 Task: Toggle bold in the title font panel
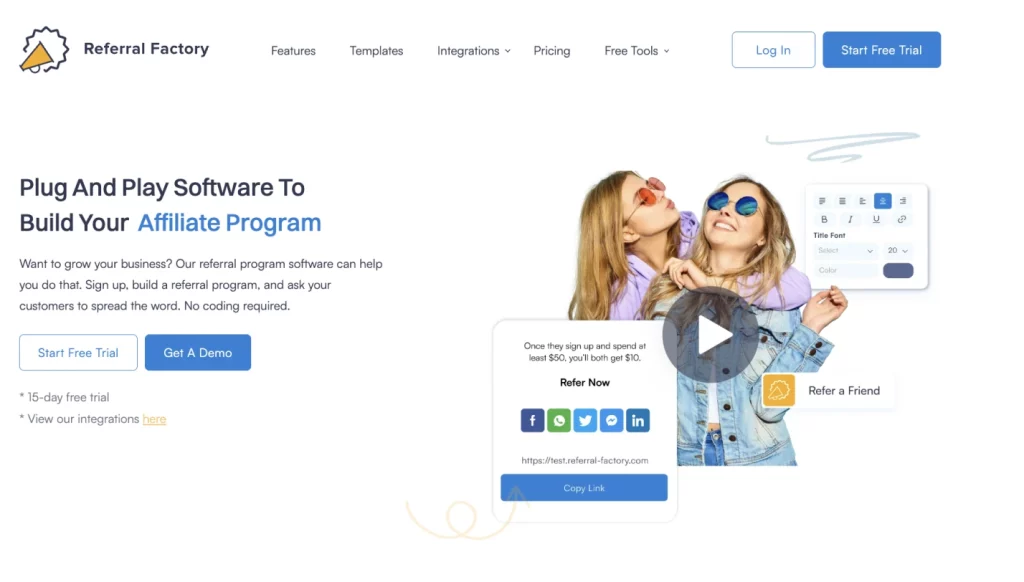click(x=824, y=219)
